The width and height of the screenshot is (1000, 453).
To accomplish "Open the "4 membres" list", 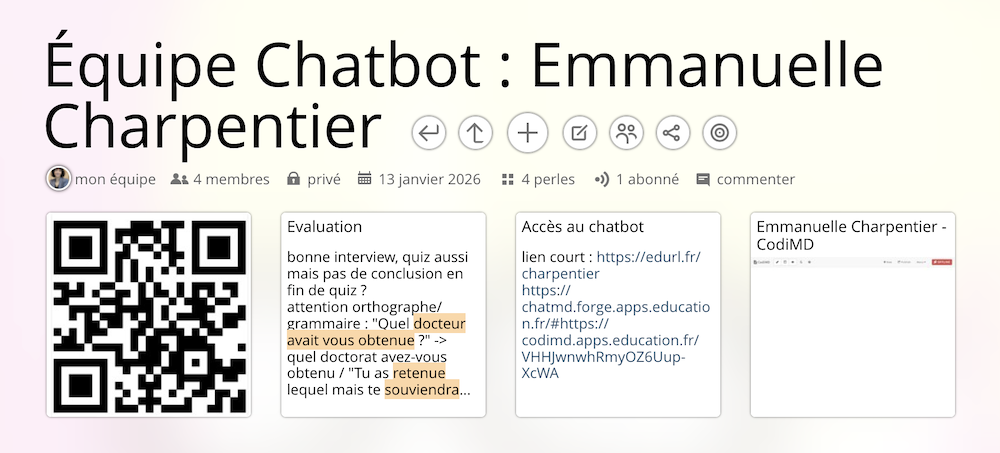I will (x=220, y=180).
